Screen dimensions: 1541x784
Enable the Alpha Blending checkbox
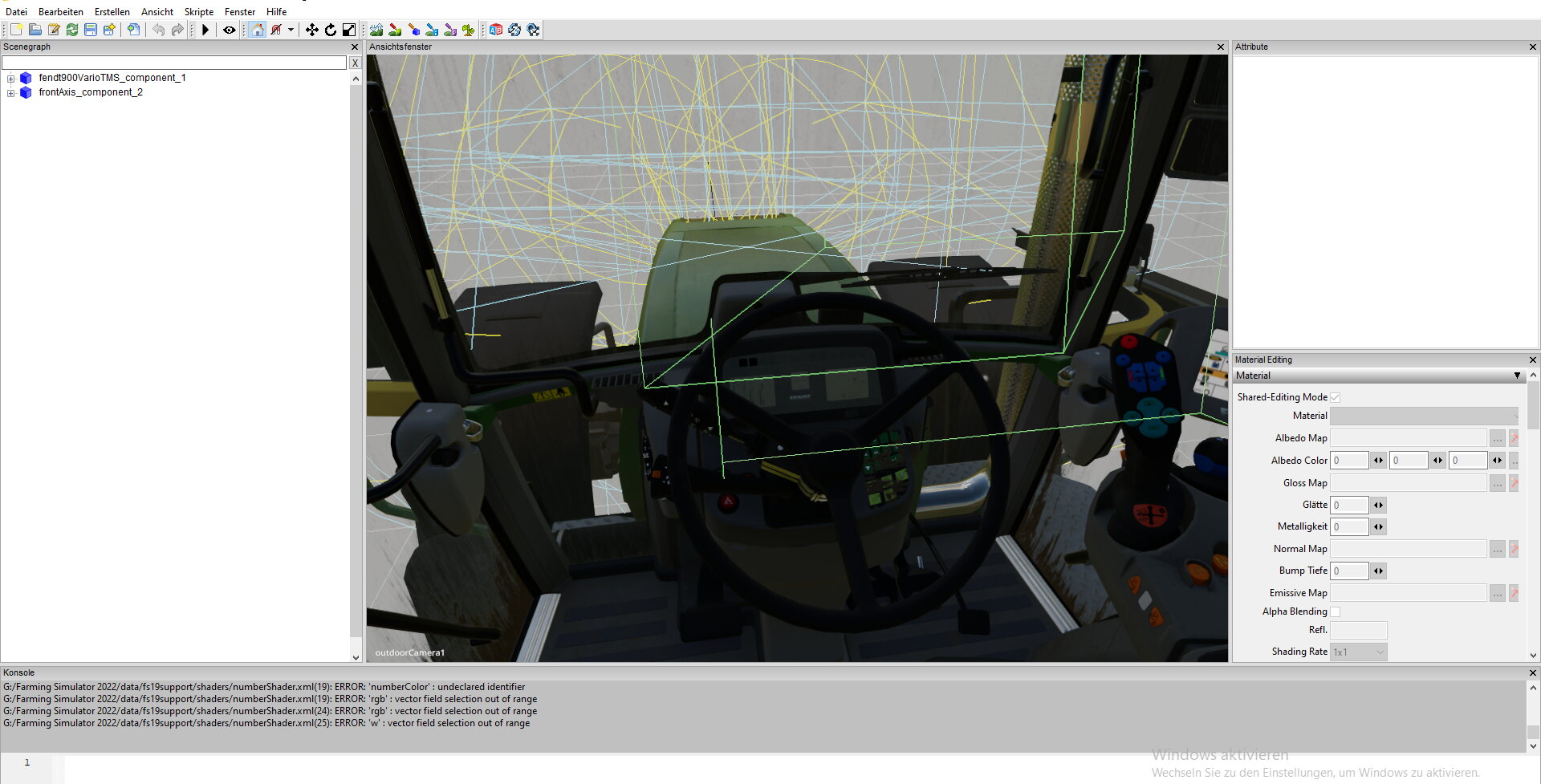tap(1336, 611)
